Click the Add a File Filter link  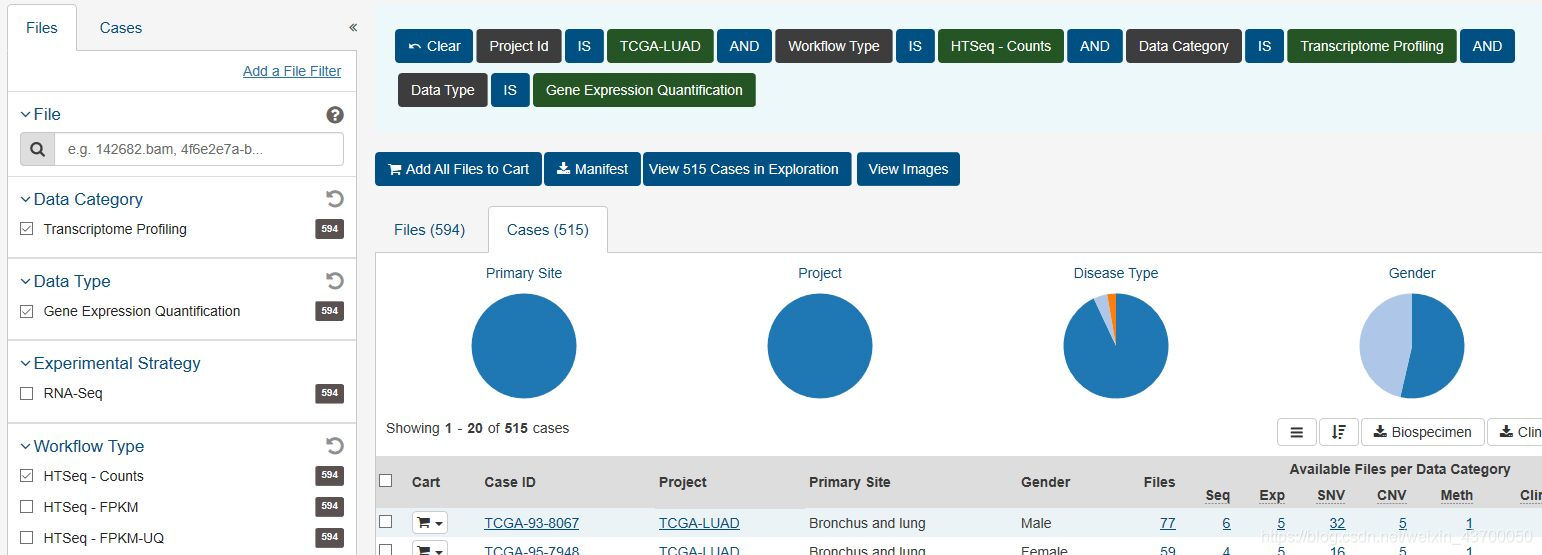point(292,71)
